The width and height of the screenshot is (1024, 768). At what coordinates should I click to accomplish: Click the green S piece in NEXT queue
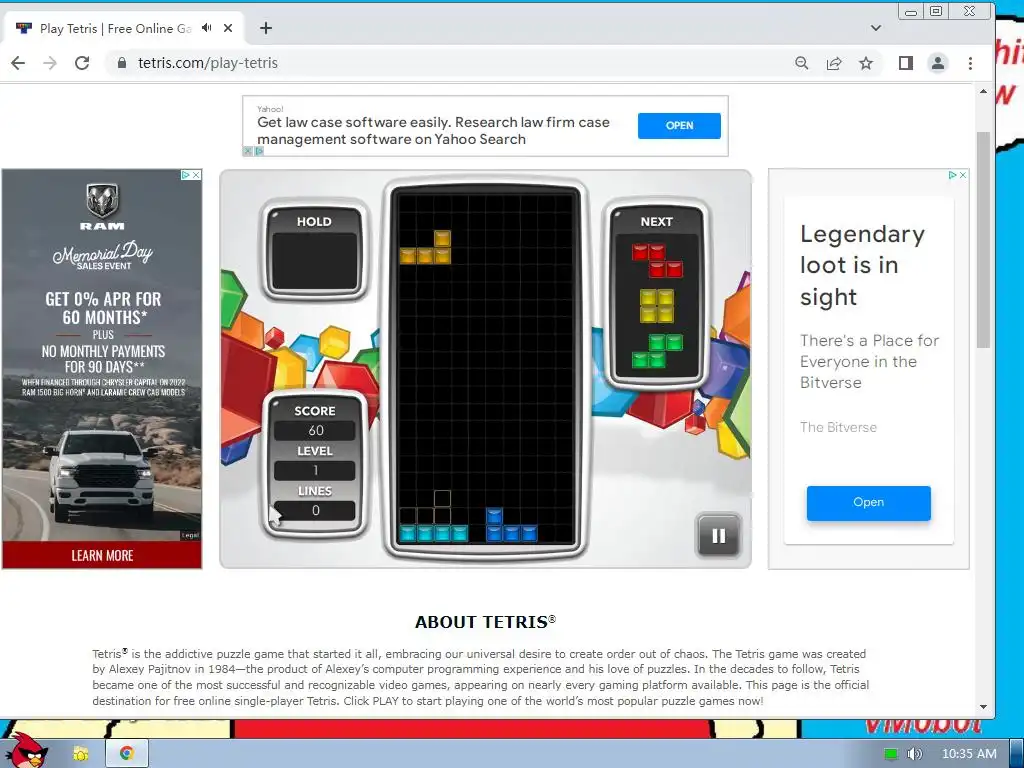656,351
